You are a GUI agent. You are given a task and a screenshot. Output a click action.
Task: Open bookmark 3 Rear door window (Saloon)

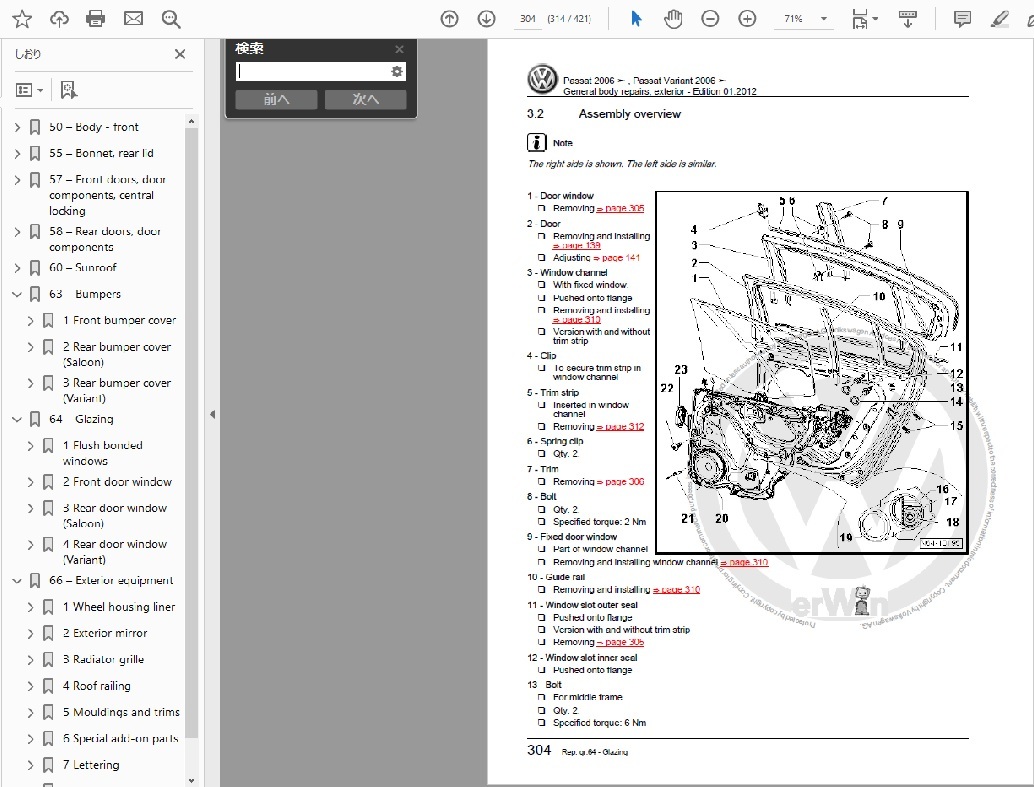(115, 516)
